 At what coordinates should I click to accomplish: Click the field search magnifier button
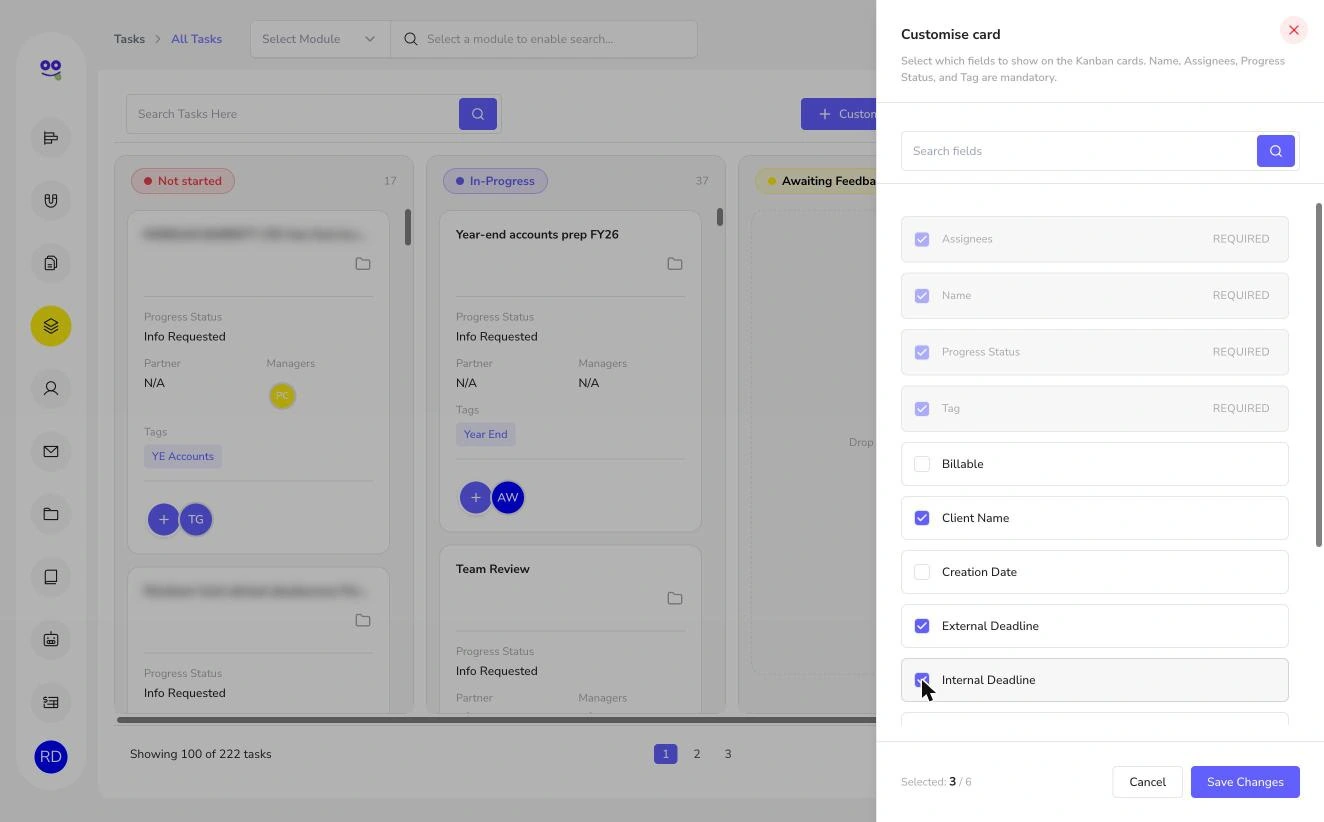(x=1275, y=151)
